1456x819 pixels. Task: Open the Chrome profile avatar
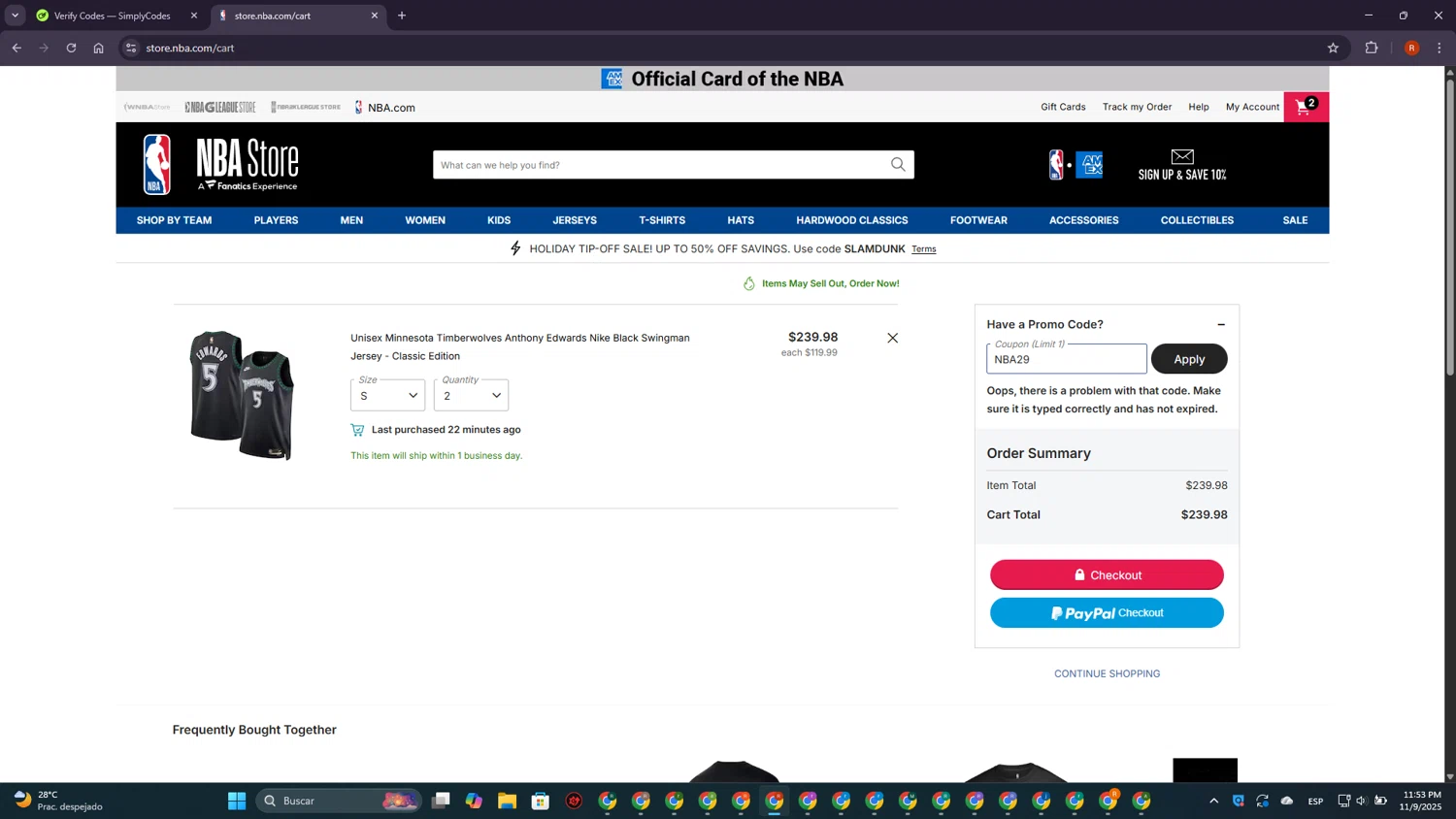1411,48
